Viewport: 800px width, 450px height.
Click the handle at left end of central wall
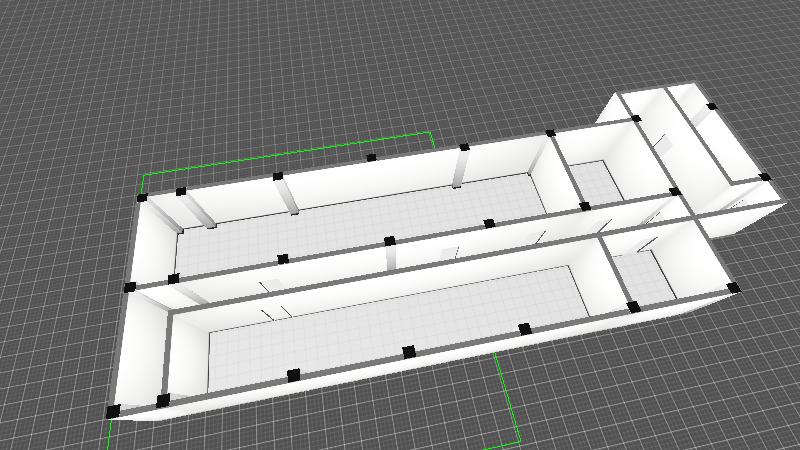(129, 288)
